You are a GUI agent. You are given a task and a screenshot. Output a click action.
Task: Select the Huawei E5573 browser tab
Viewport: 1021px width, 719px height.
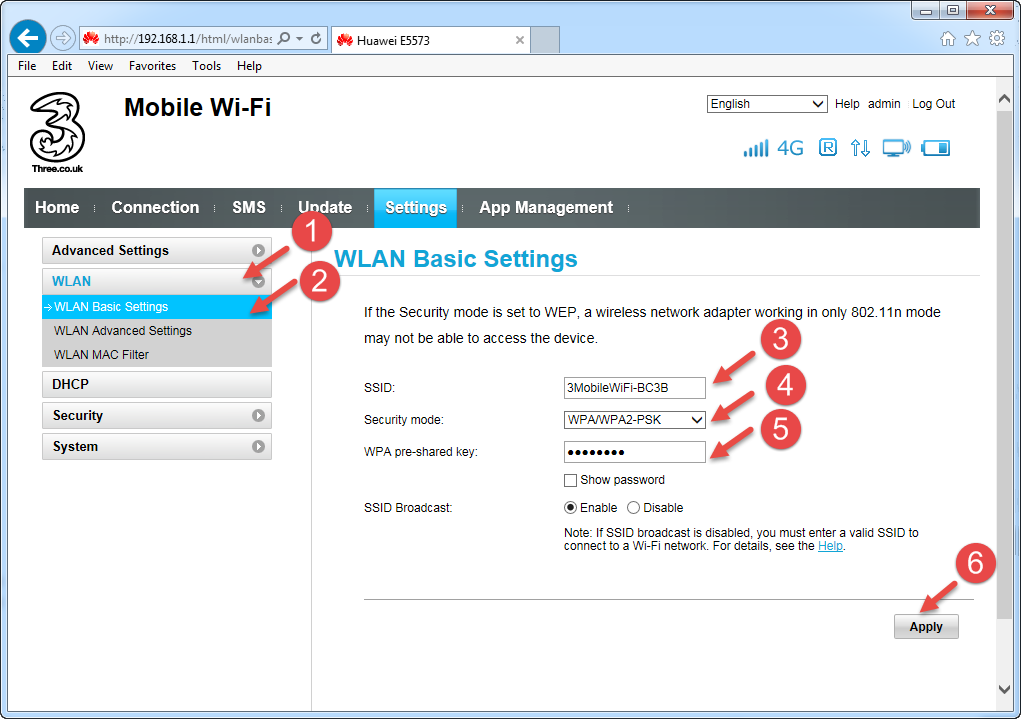coord(431,40)
